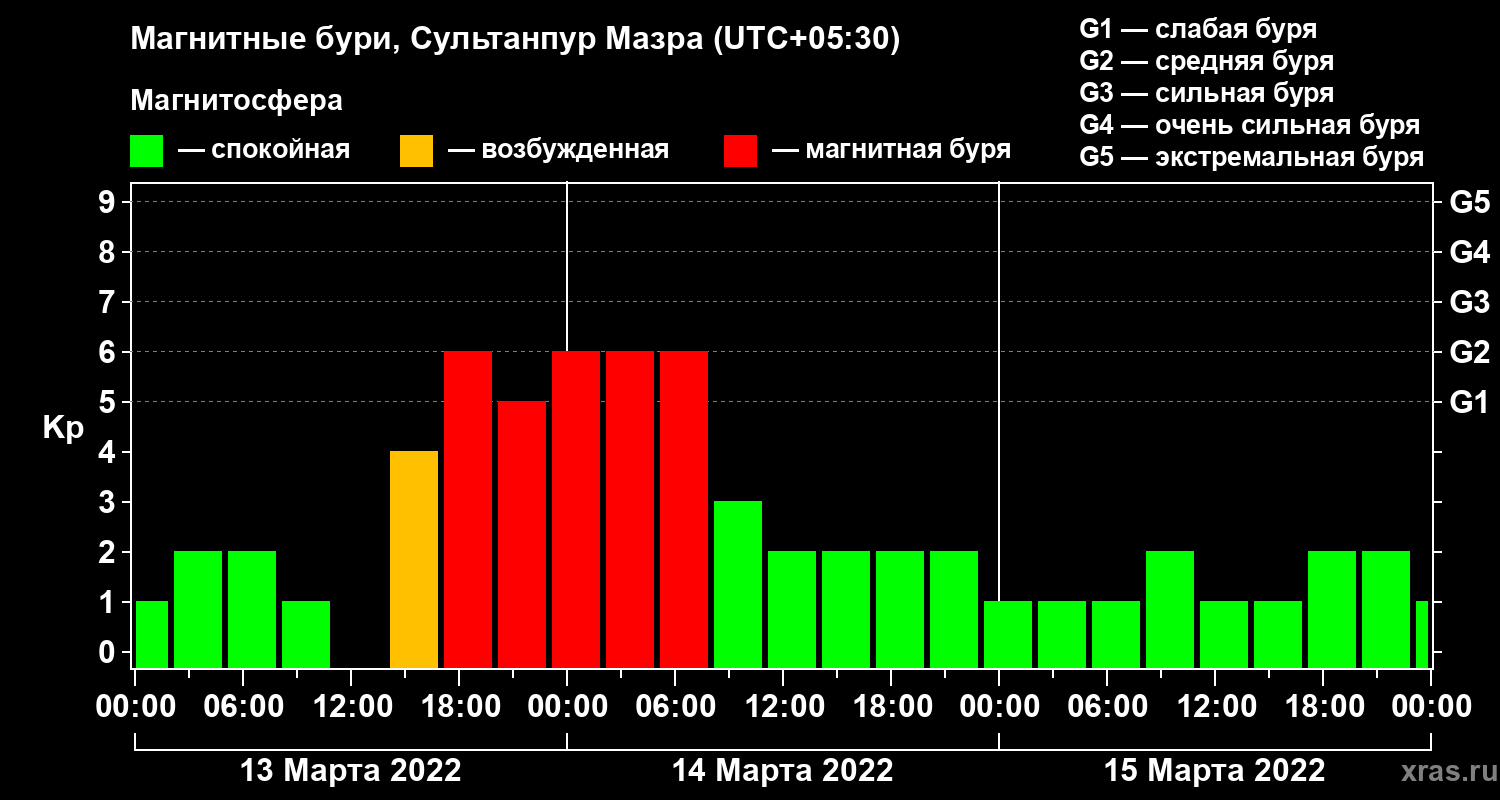
Task: Click the red Kp 6 bar straddling the 13/14 March midnight line
Action: tap(576, 509)
